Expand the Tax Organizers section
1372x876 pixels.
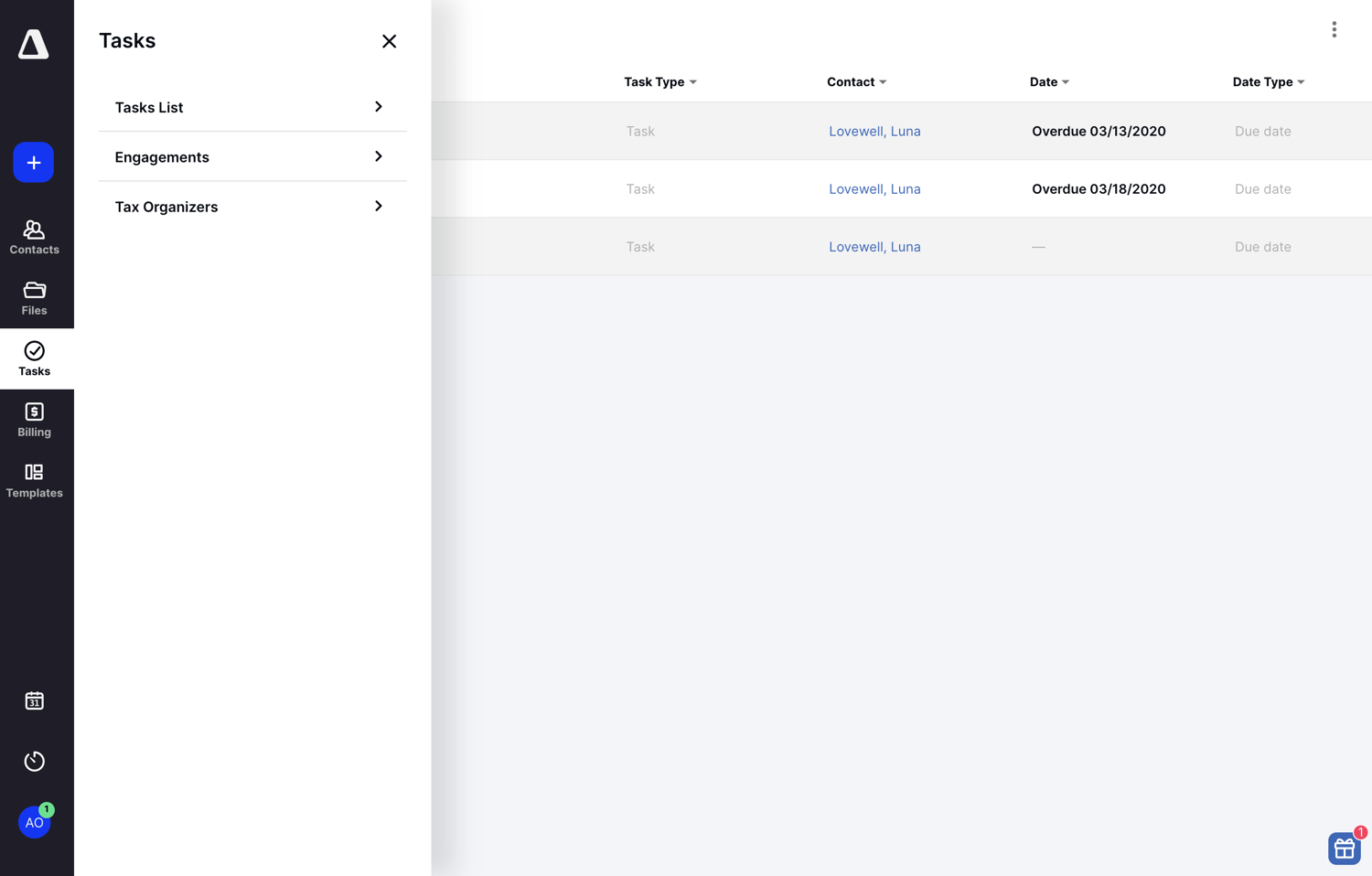tap(252, 206)
